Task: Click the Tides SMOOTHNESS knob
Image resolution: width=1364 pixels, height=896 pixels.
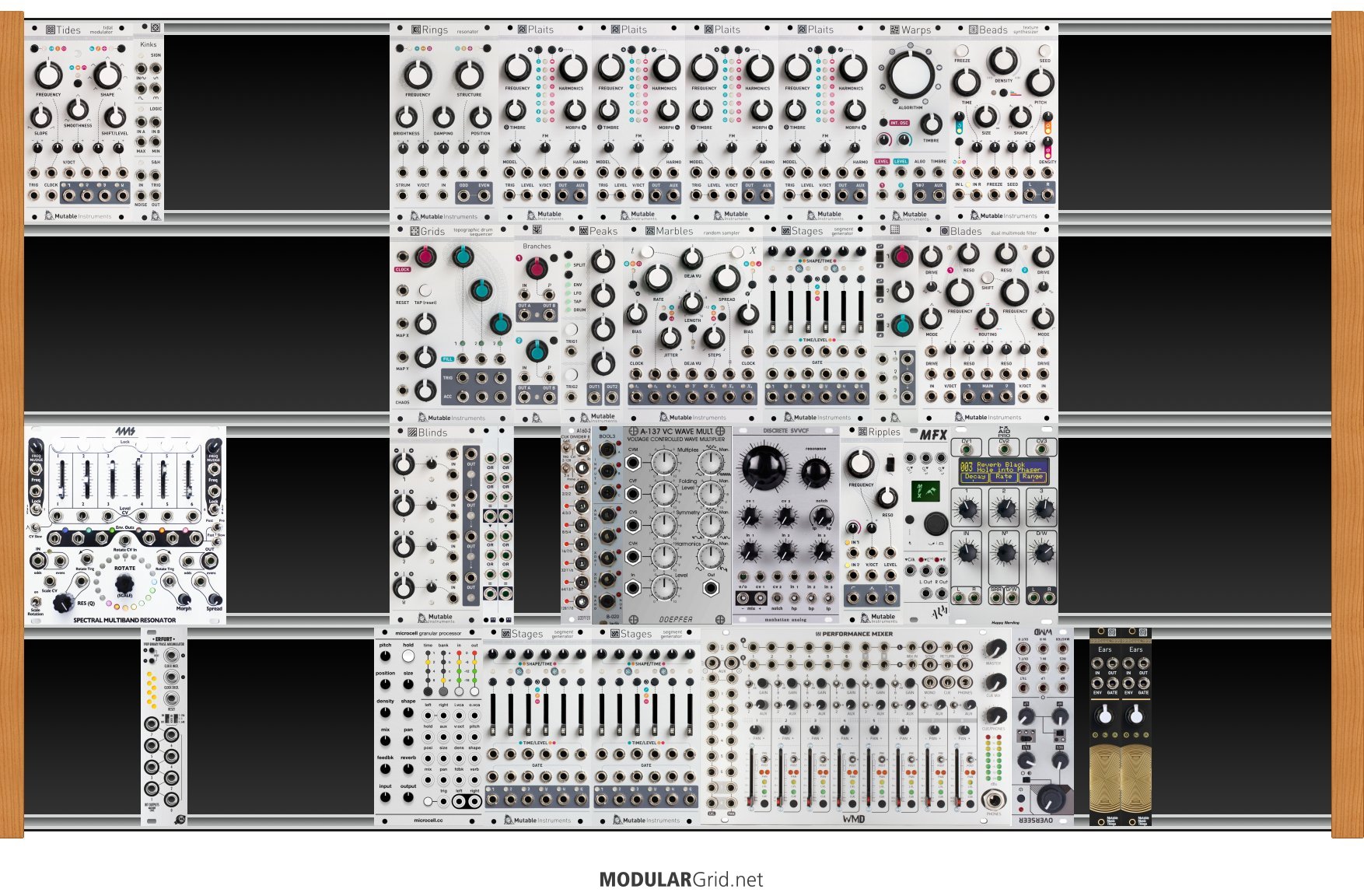Action: coord(78,110)
